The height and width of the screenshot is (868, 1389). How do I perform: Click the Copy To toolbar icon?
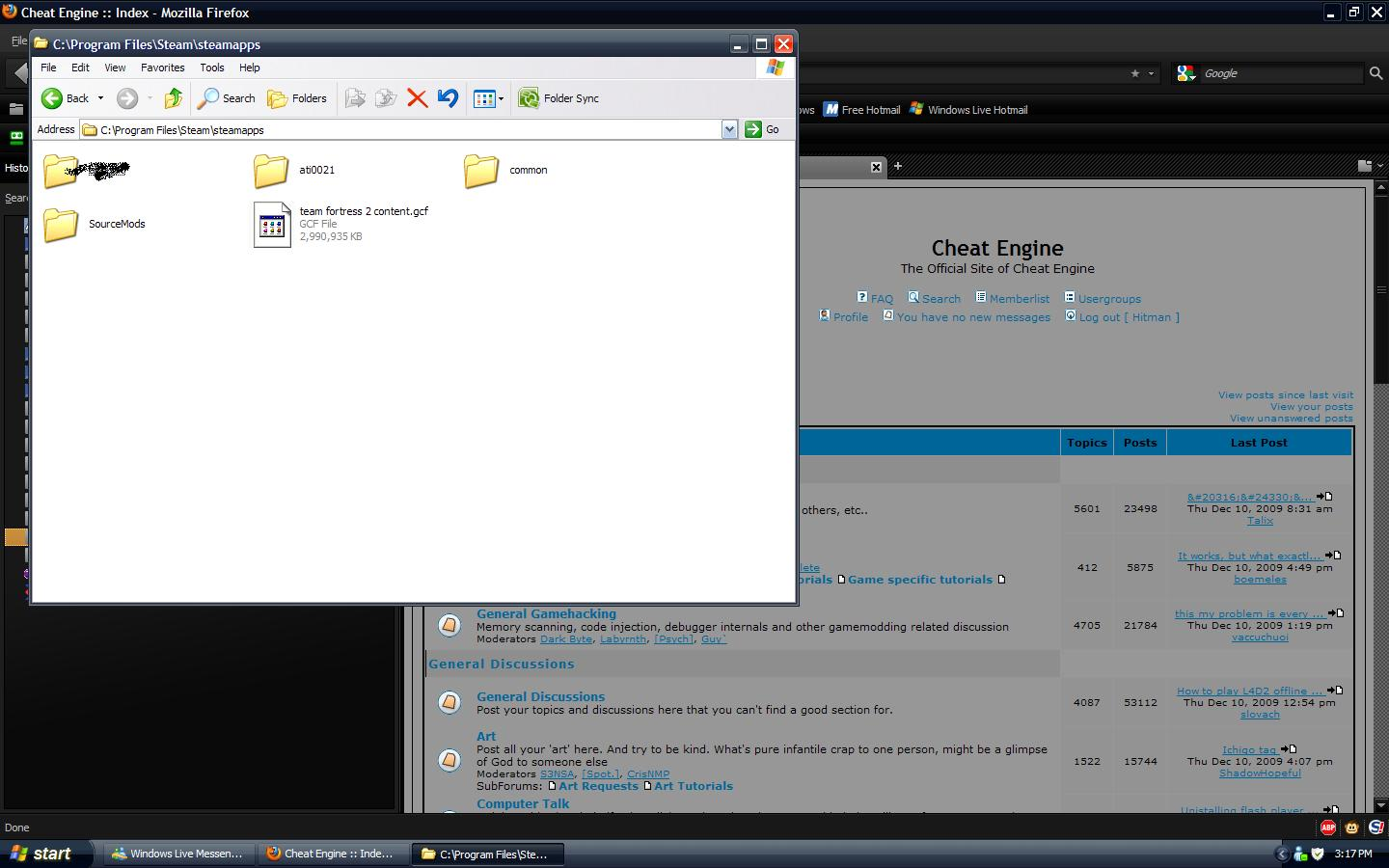click(386, 98)
